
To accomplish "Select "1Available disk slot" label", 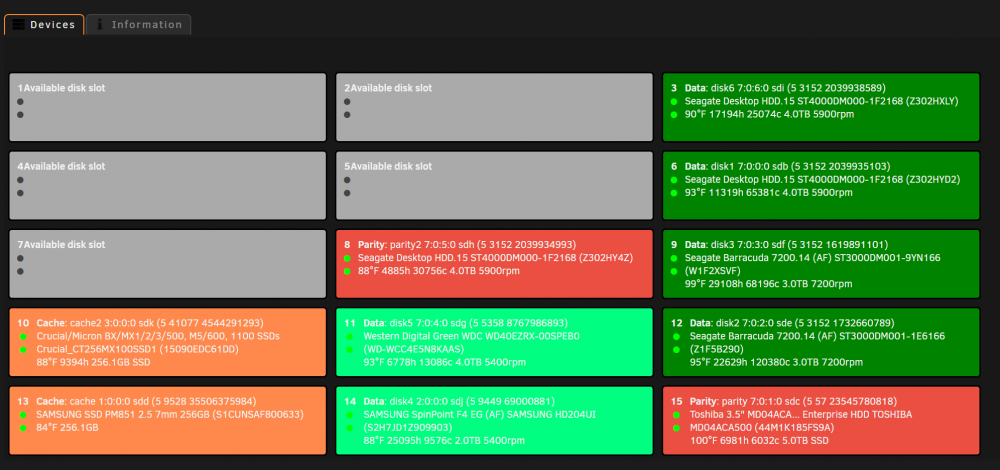I will point(61,88).
